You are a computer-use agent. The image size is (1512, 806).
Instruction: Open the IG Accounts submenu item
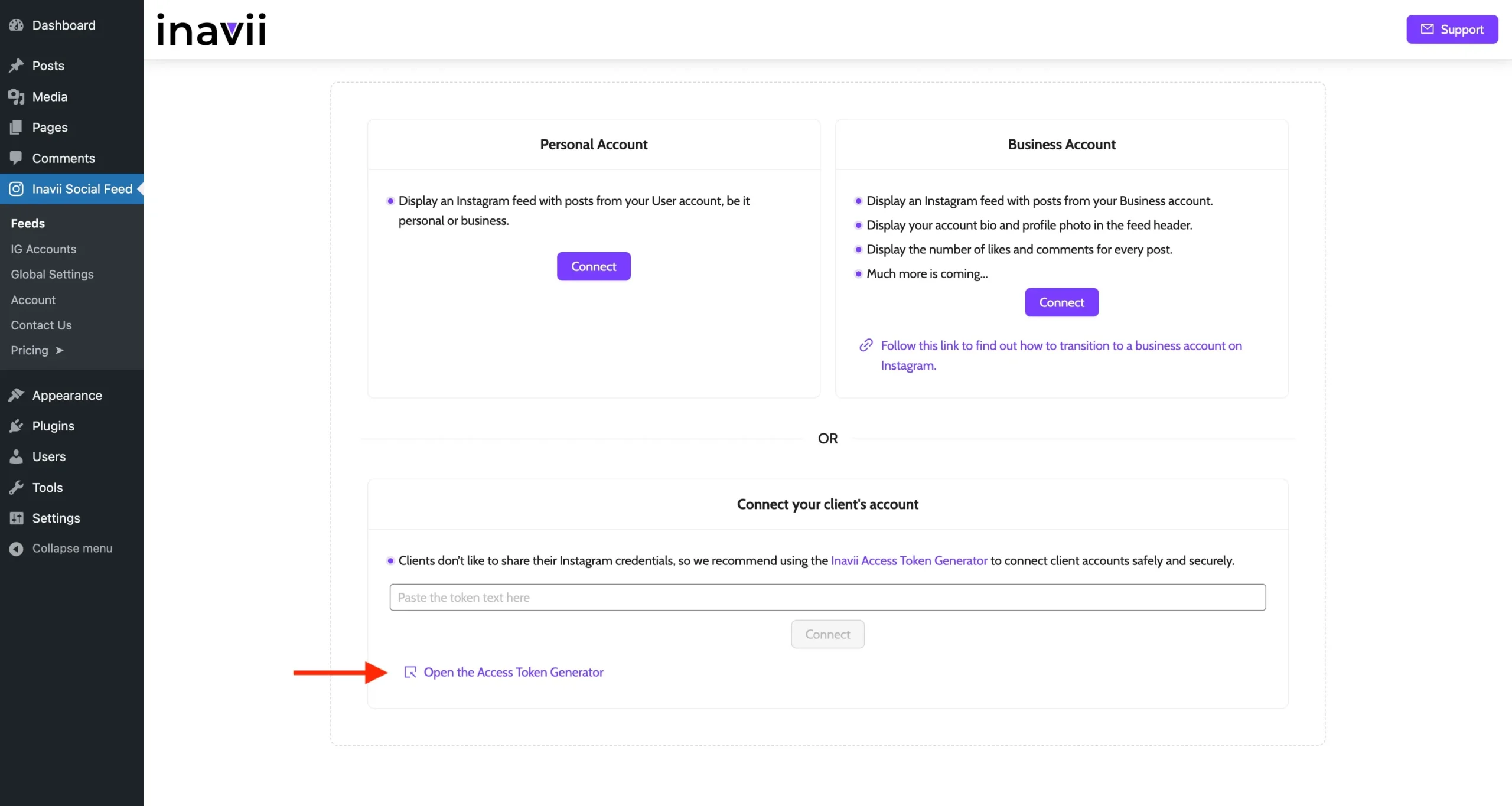[43, 249]
